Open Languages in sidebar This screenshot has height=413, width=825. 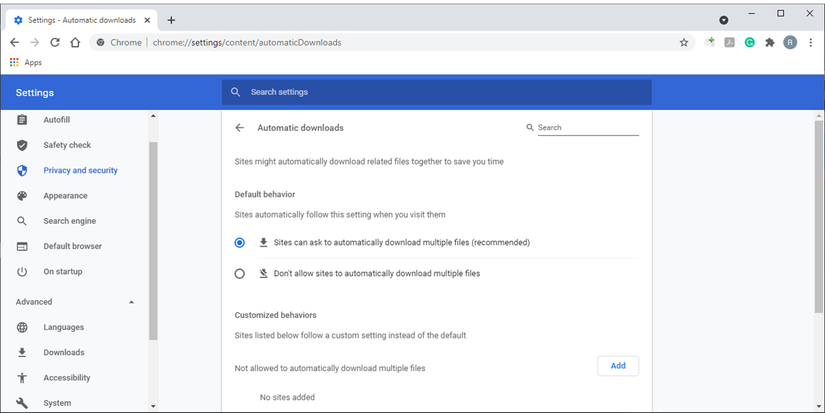[64, 327]
